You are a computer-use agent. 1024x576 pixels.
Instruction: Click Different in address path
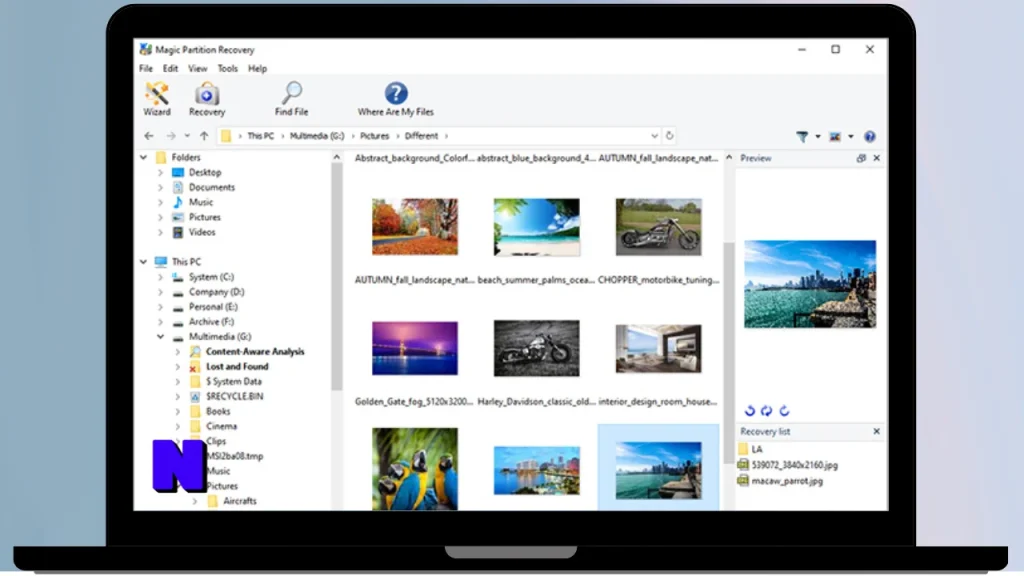(x=421, y=136)
